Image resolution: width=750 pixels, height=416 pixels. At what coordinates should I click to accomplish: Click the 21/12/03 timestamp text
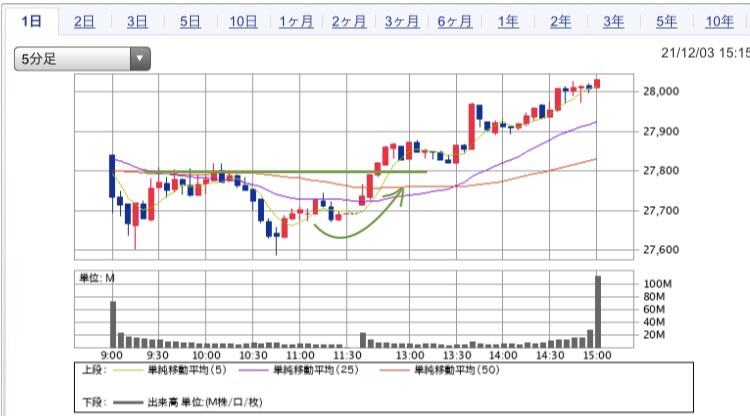tap(705, 53)
